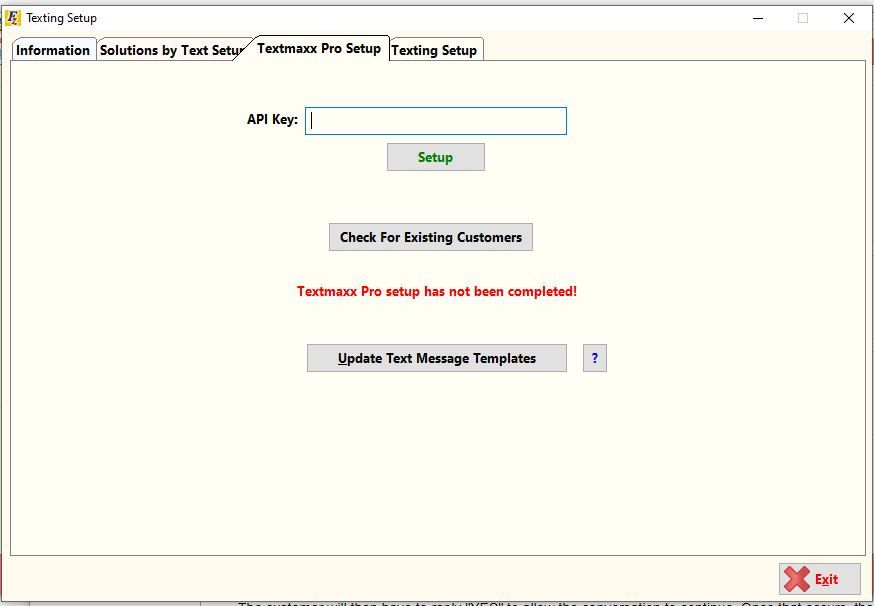Image resolution: width=874 pixels, height=606 pixels.
Task: Click the Exit button
Action: pyautogui.click(x=820, y=579)
